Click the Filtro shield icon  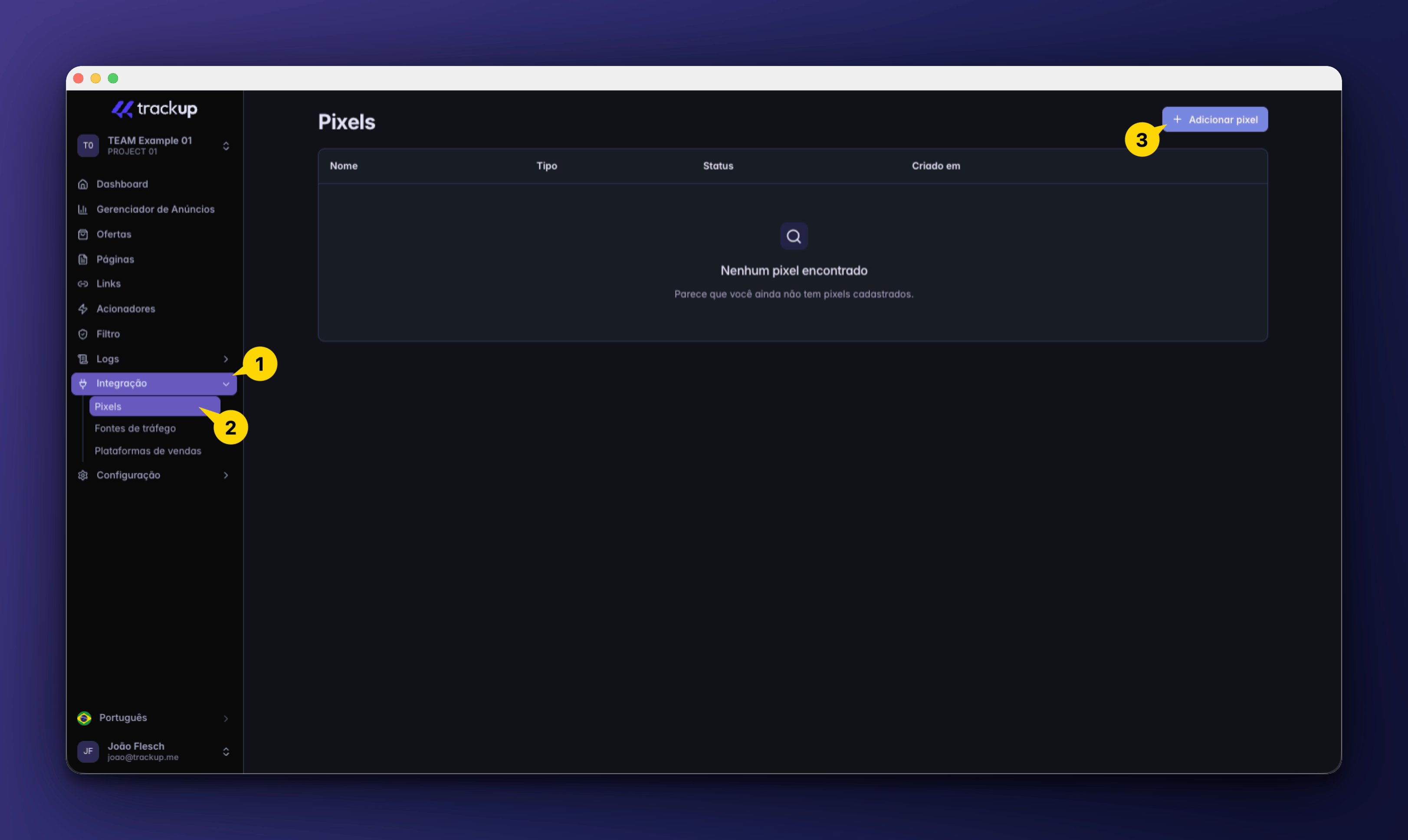(x=83, y=334)
